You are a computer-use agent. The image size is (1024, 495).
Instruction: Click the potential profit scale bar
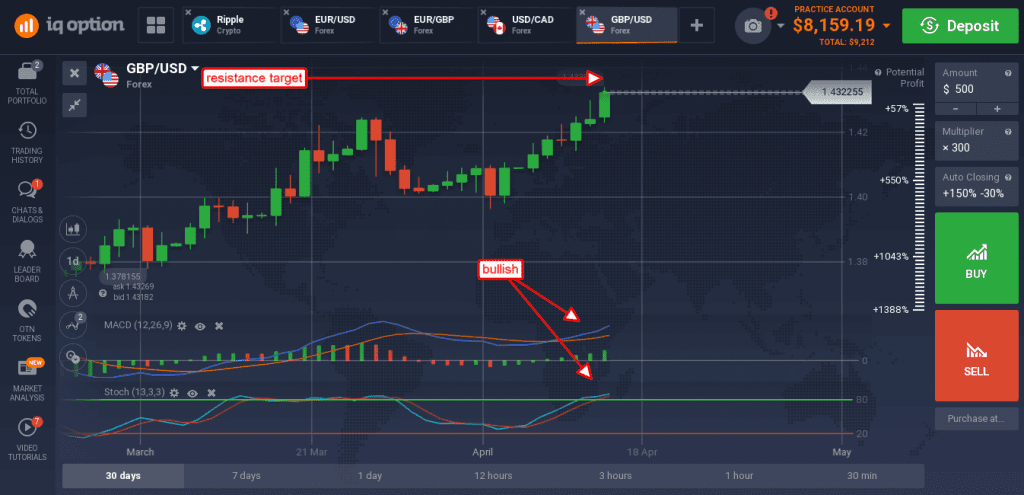(918, 209)
